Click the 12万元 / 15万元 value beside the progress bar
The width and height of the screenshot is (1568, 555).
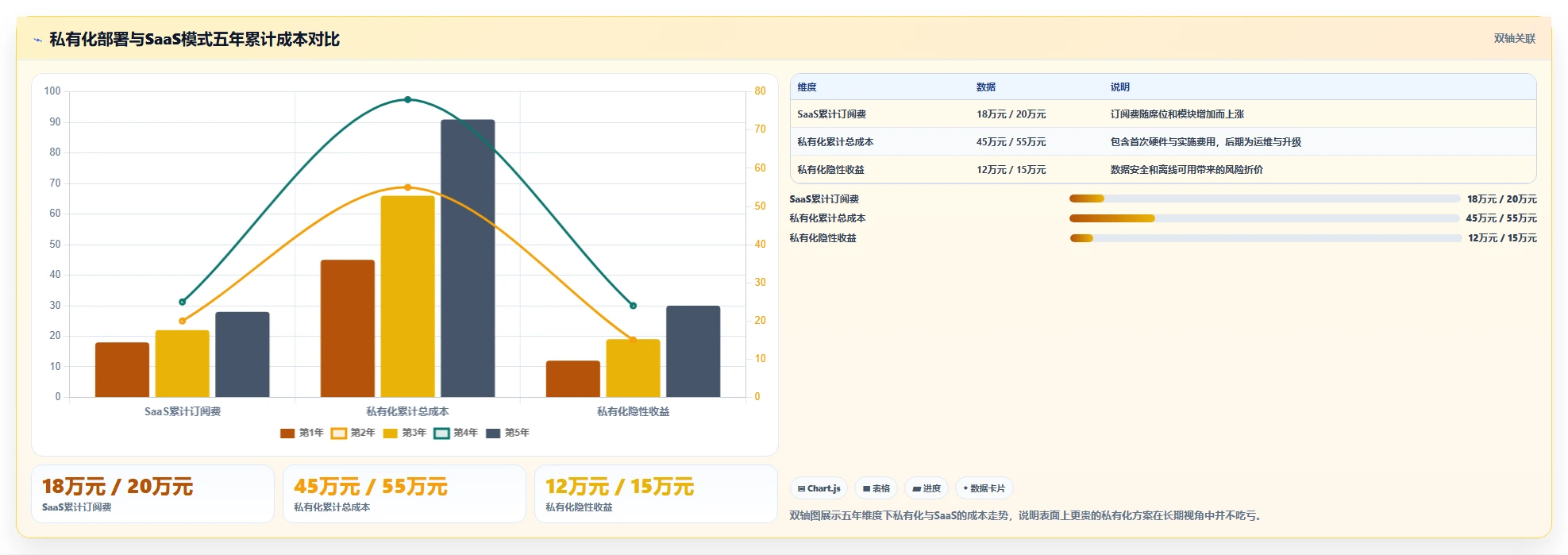coord(1502,238)
